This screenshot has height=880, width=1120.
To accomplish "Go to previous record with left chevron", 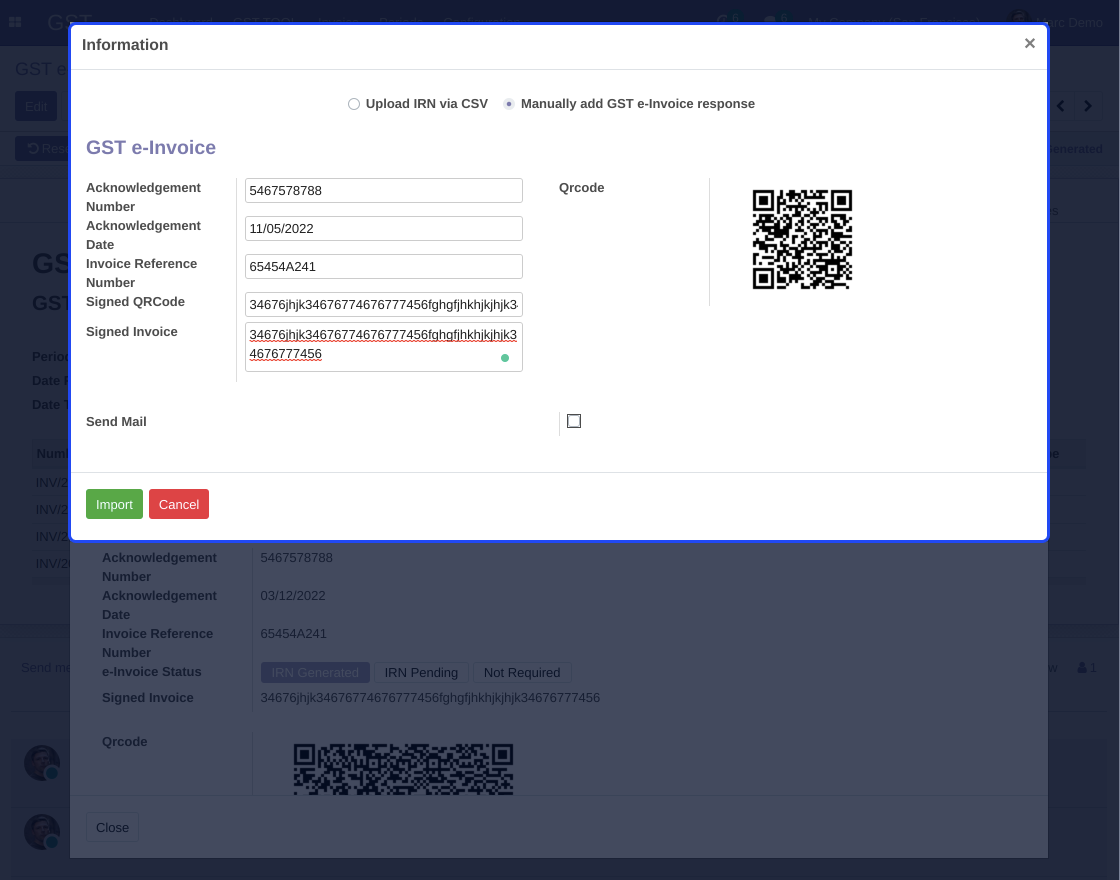I will click(x=1061, y=106).
